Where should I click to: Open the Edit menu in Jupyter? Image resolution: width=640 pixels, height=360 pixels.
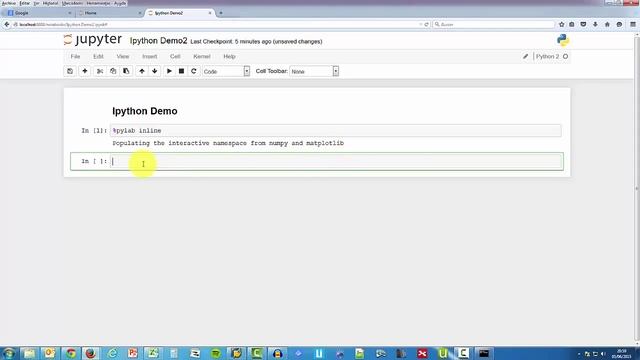[98, 56]
